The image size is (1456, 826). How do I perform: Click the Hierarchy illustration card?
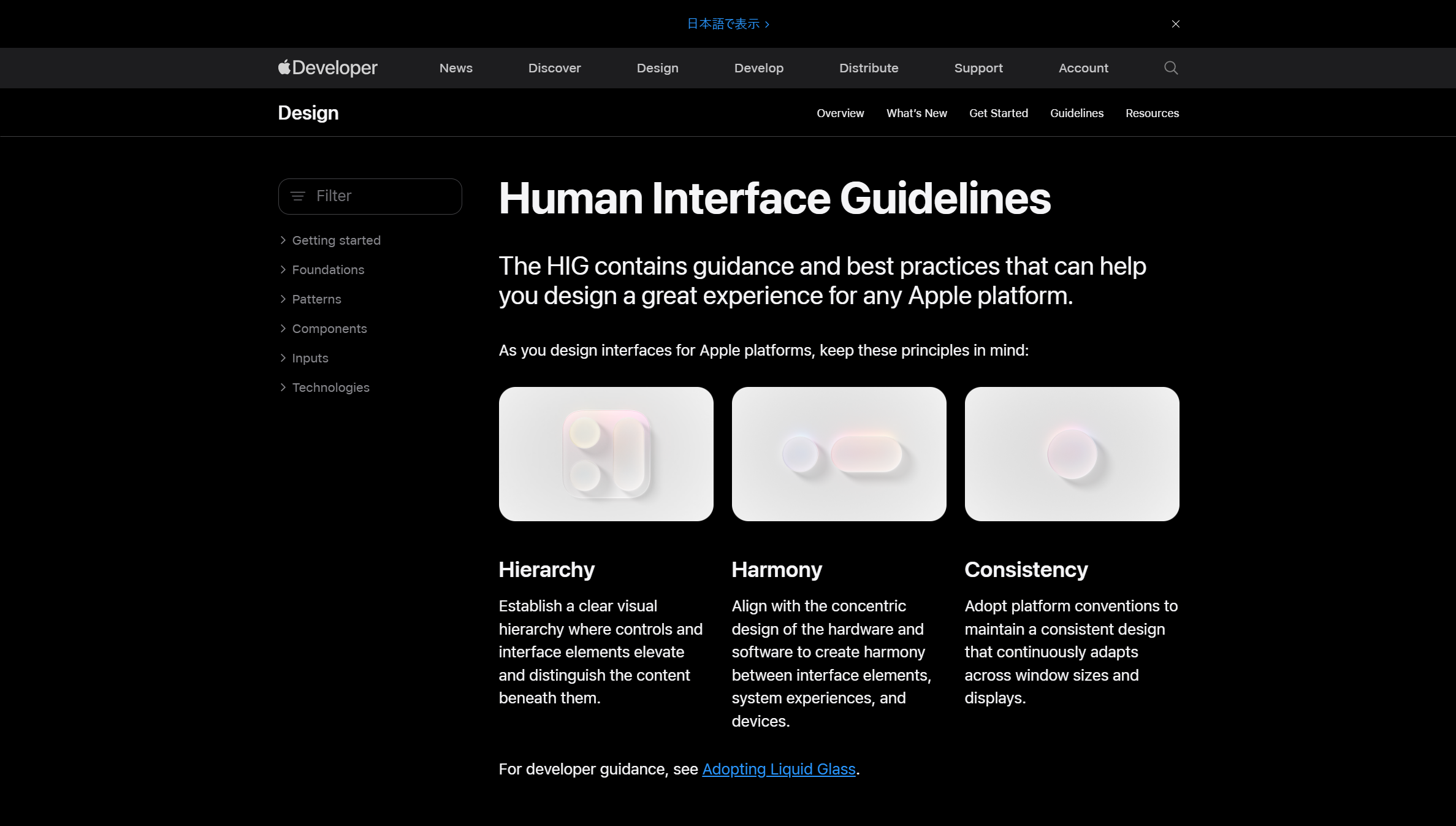tap(606, 454)
